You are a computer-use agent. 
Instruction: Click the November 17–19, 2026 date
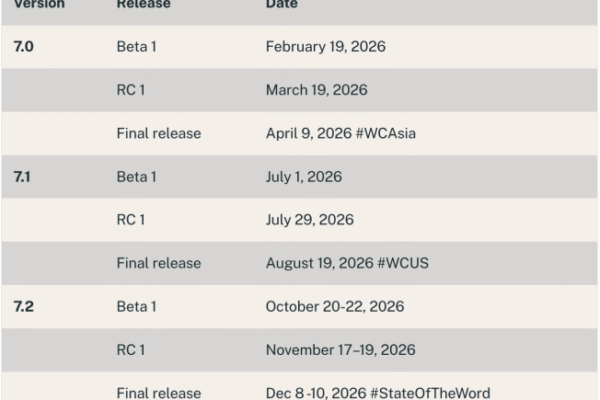click(341, 350)
